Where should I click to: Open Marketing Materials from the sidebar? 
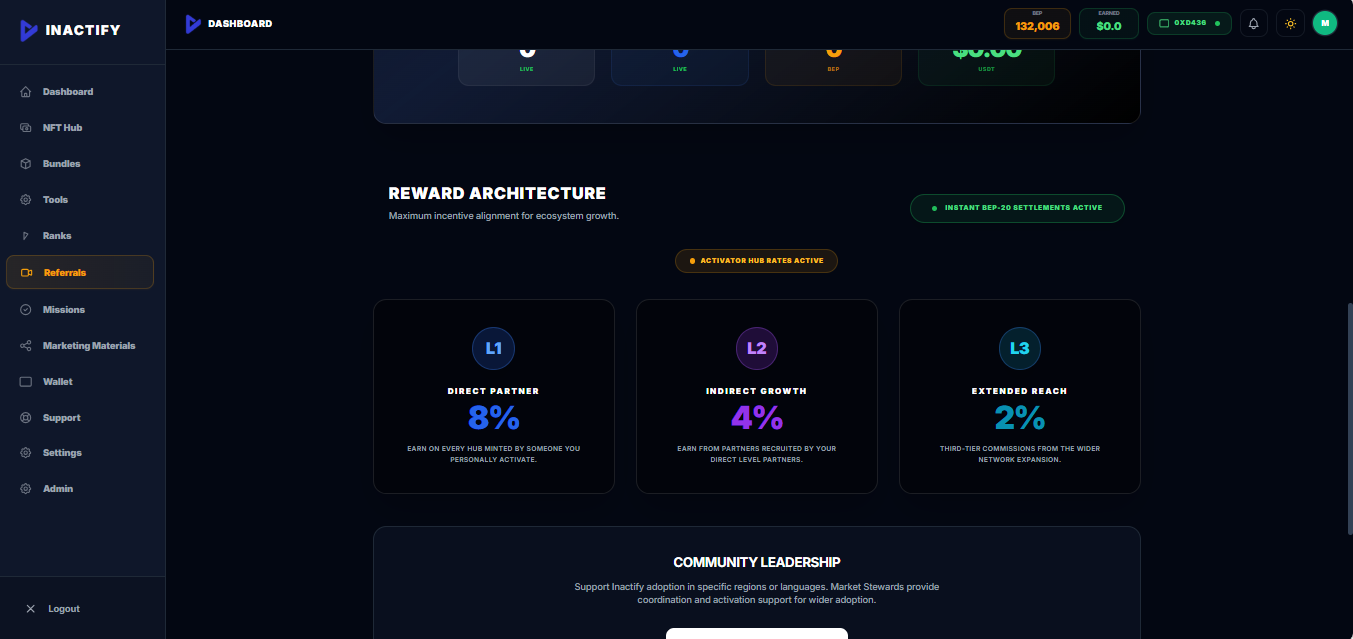coord(88,345)
